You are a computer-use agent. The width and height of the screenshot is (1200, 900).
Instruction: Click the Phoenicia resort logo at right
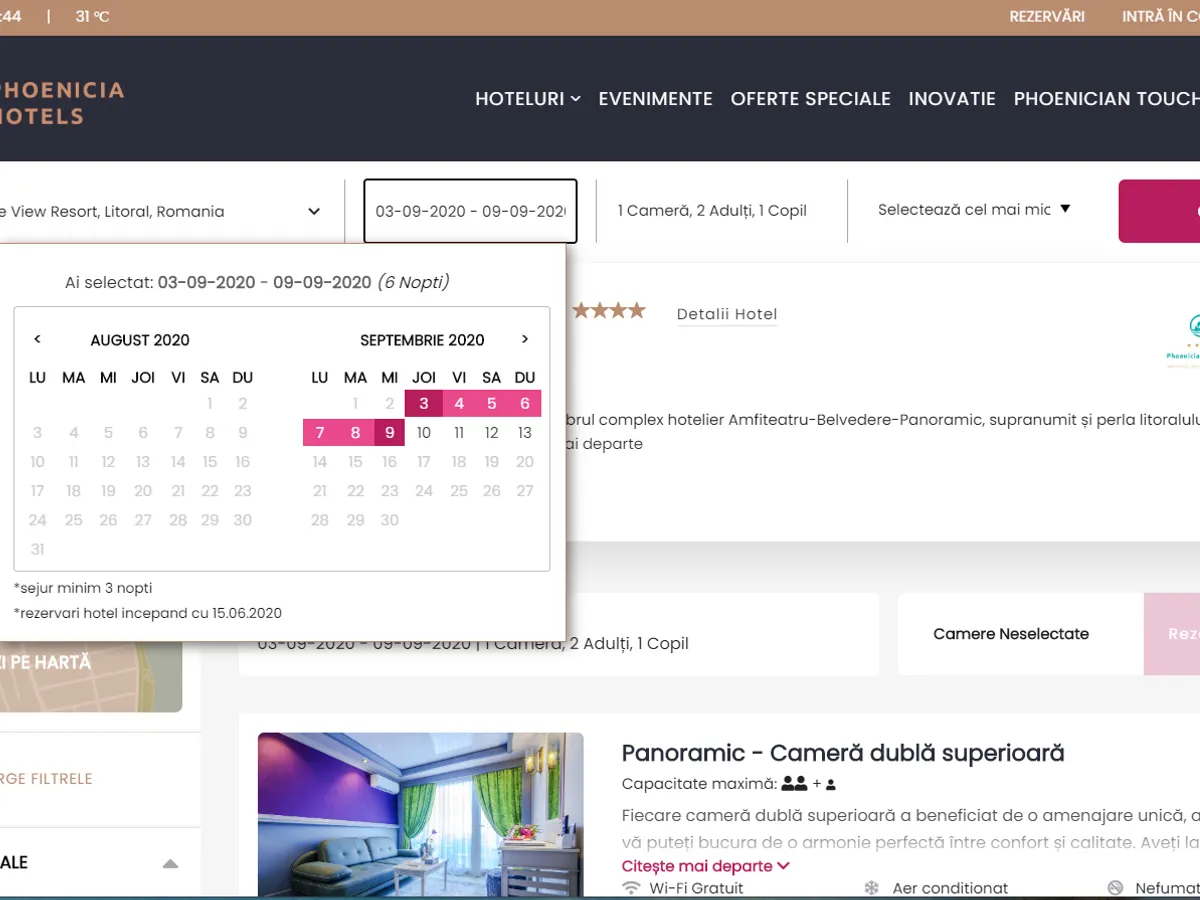point(1183,342)
